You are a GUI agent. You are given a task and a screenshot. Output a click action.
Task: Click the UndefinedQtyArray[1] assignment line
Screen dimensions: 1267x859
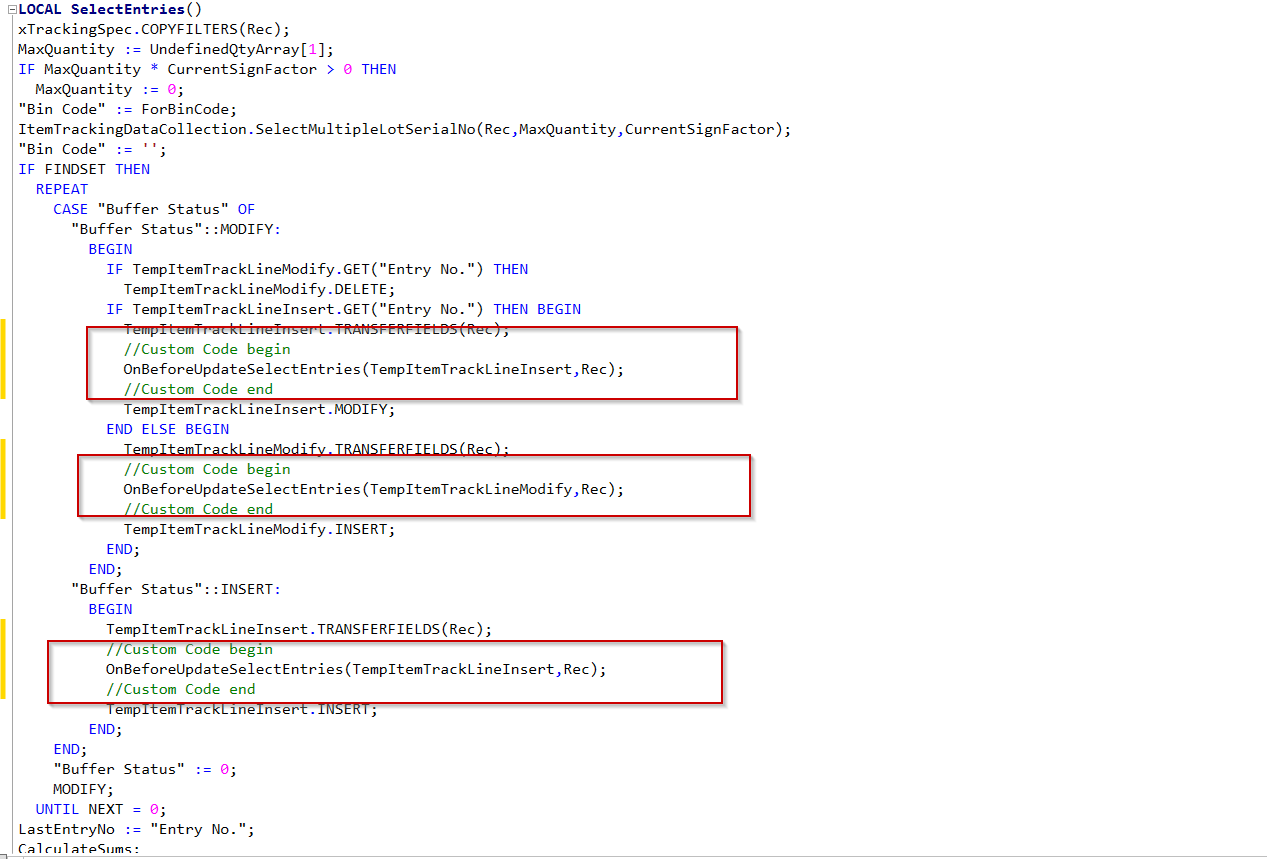pyautogui.click(x=176, y=49)
